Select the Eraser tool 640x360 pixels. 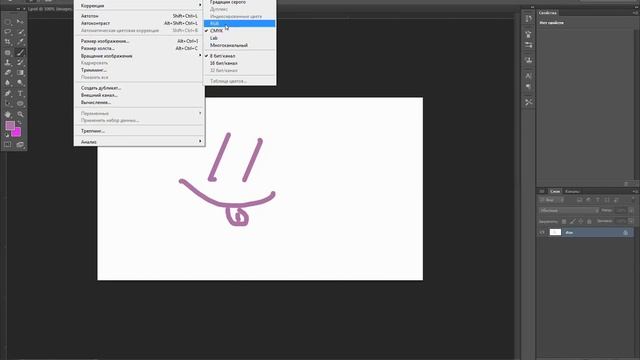tap(8, 73)
